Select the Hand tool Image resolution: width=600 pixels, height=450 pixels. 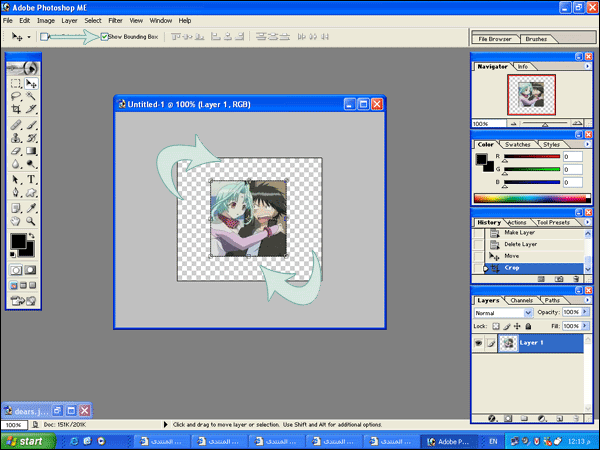(16, 221)
